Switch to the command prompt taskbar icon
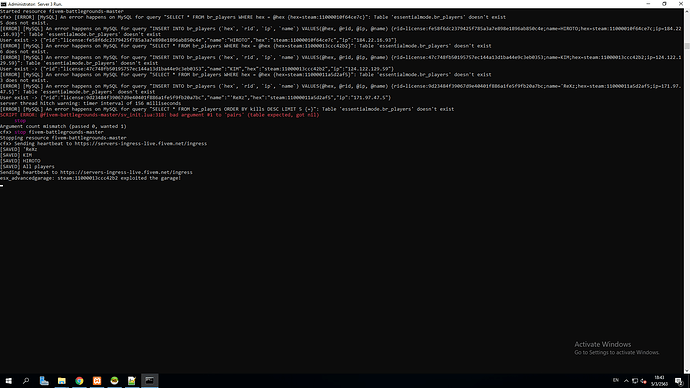Image resolution: width=690 pixels, height=388 pixels. 150,381
